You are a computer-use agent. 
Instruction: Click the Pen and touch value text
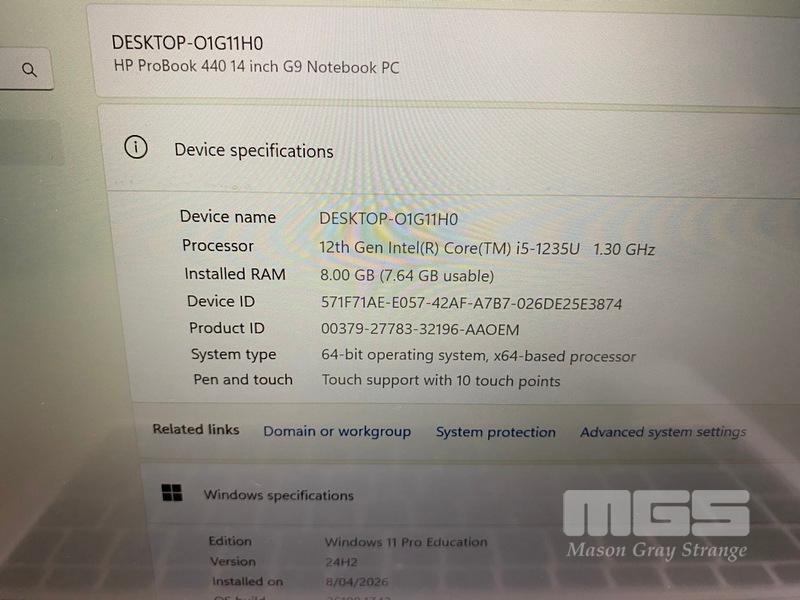tap(441, 381)
